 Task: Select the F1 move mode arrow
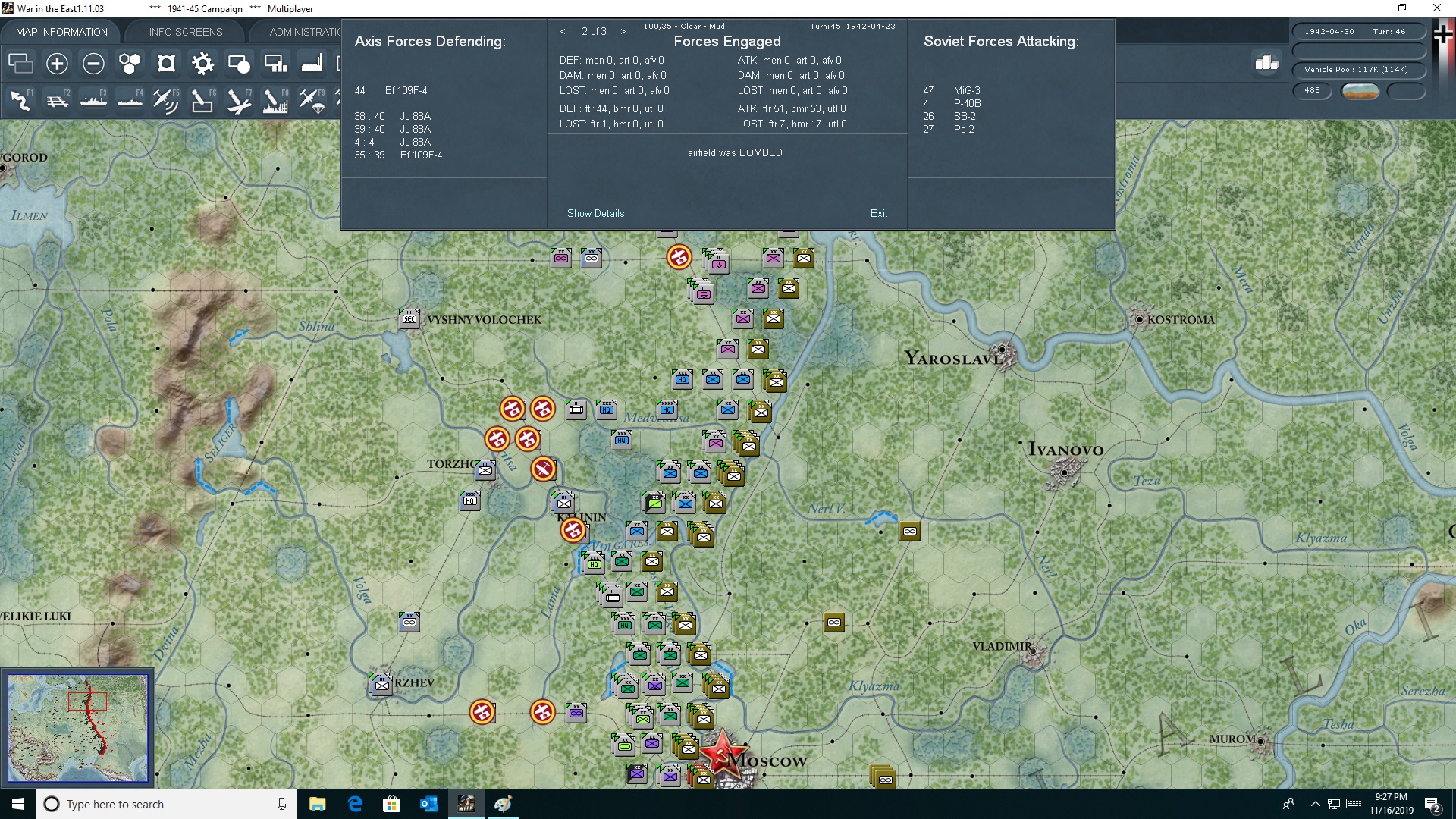[20, 100]
